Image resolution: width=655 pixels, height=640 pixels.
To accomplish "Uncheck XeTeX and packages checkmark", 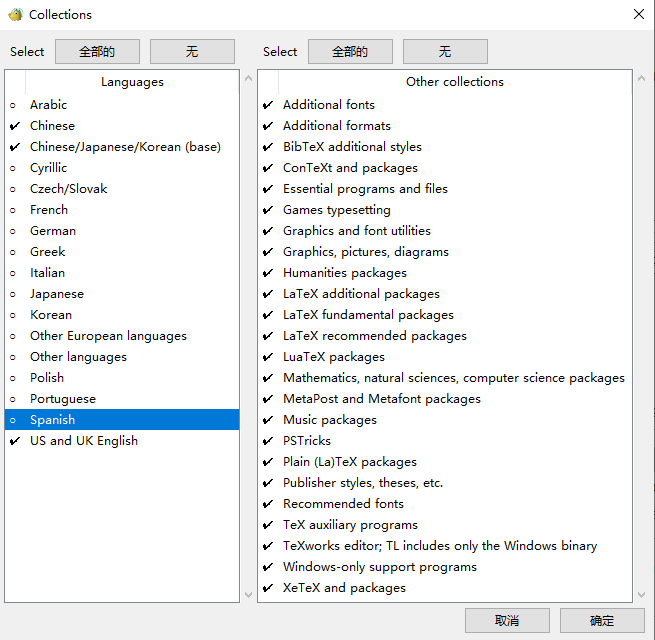I will tap(268, 588).
